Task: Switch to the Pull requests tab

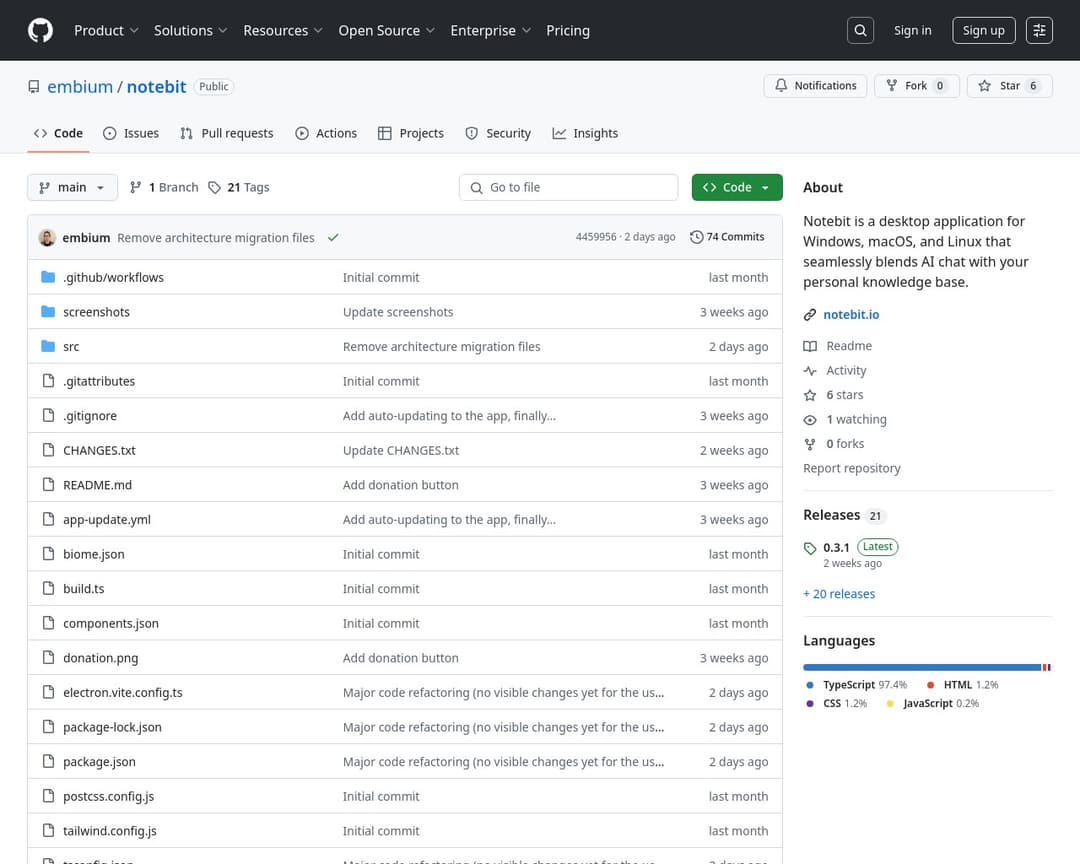Action: pyautogui.click(x=227, y=133)
